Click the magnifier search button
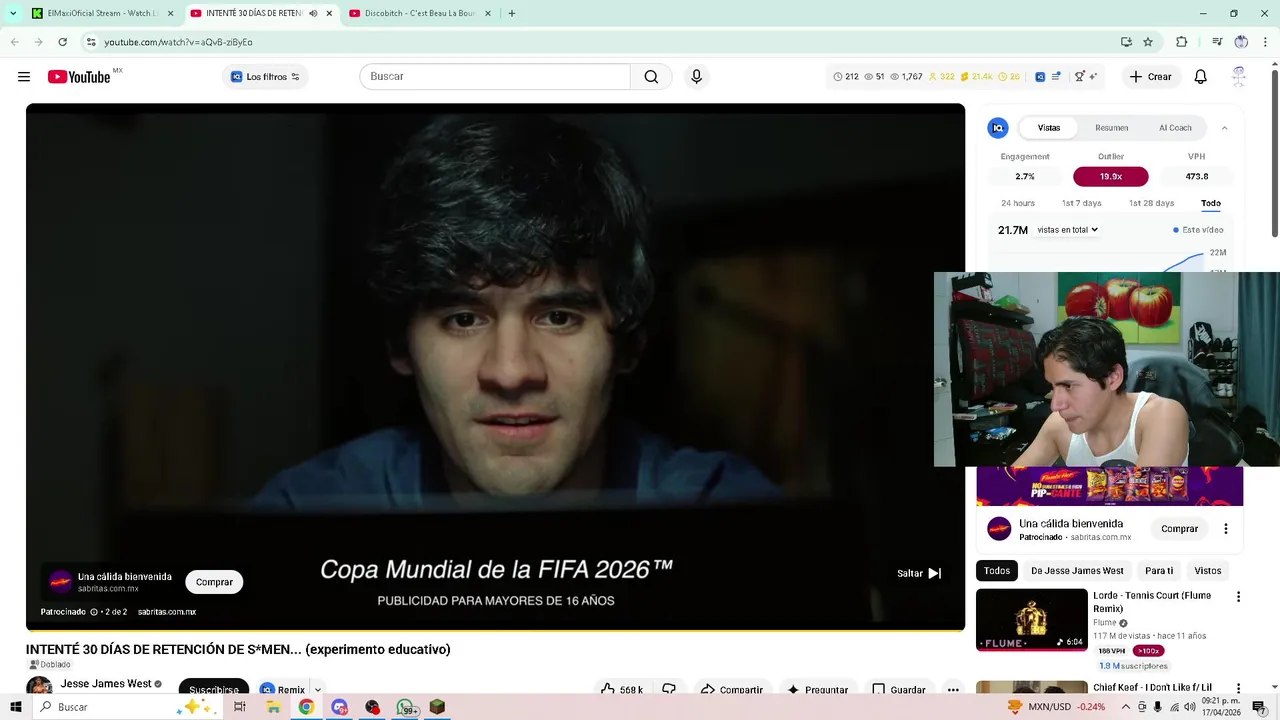The image size is (1280, 720). [651, 77]
